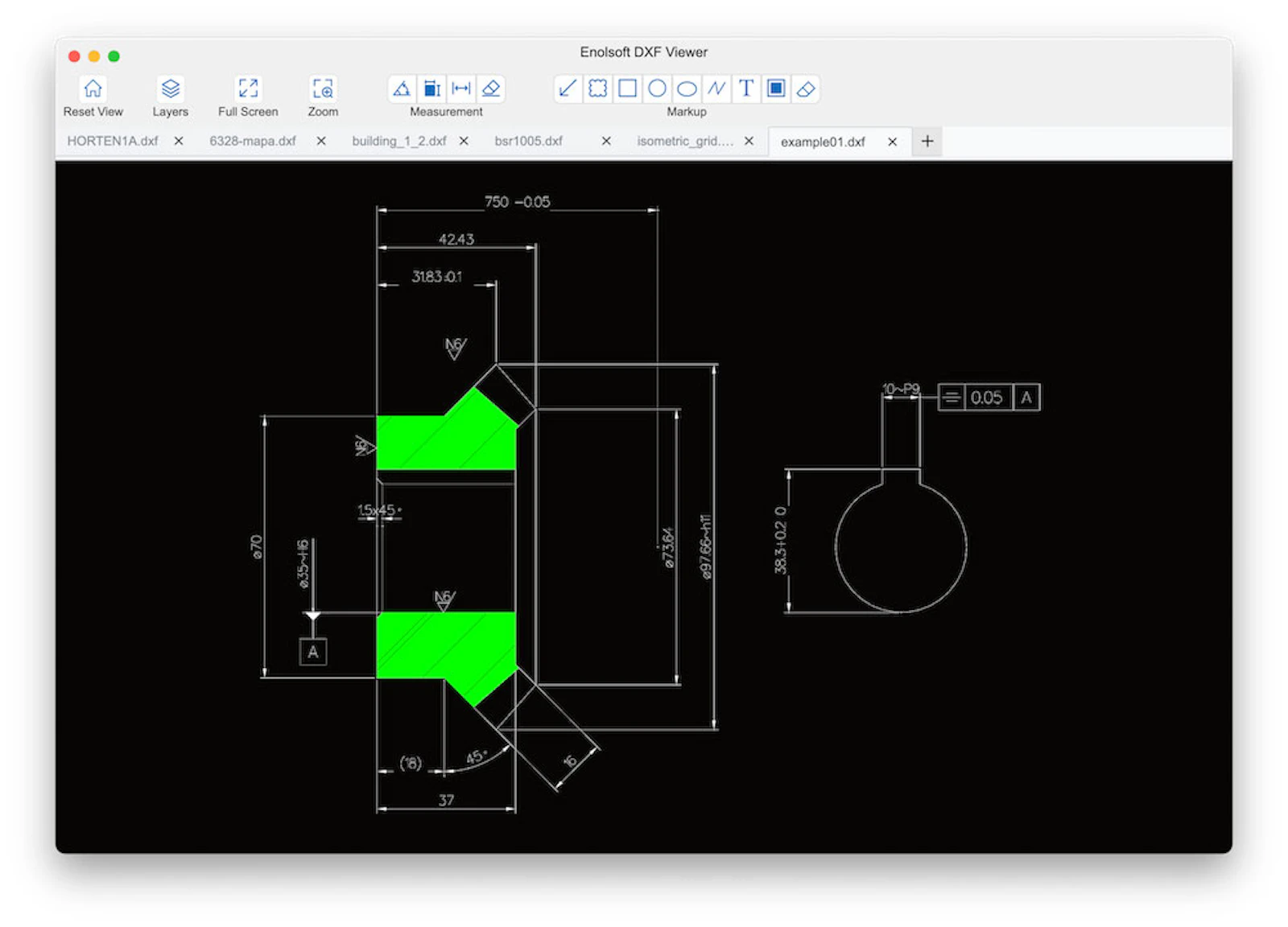Viewport: 1288px width, 927px height.
Task: Choose the cloud markup tool
Action: tap(597, 89)
